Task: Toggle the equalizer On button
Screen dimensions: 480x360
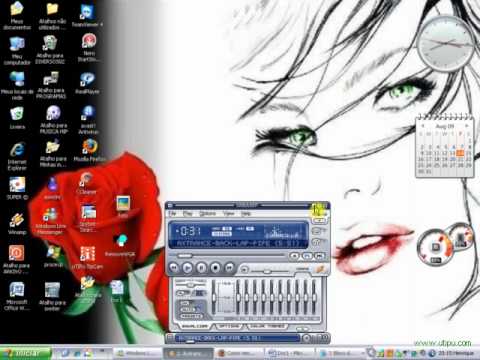Action: click(x=185, y=303)
